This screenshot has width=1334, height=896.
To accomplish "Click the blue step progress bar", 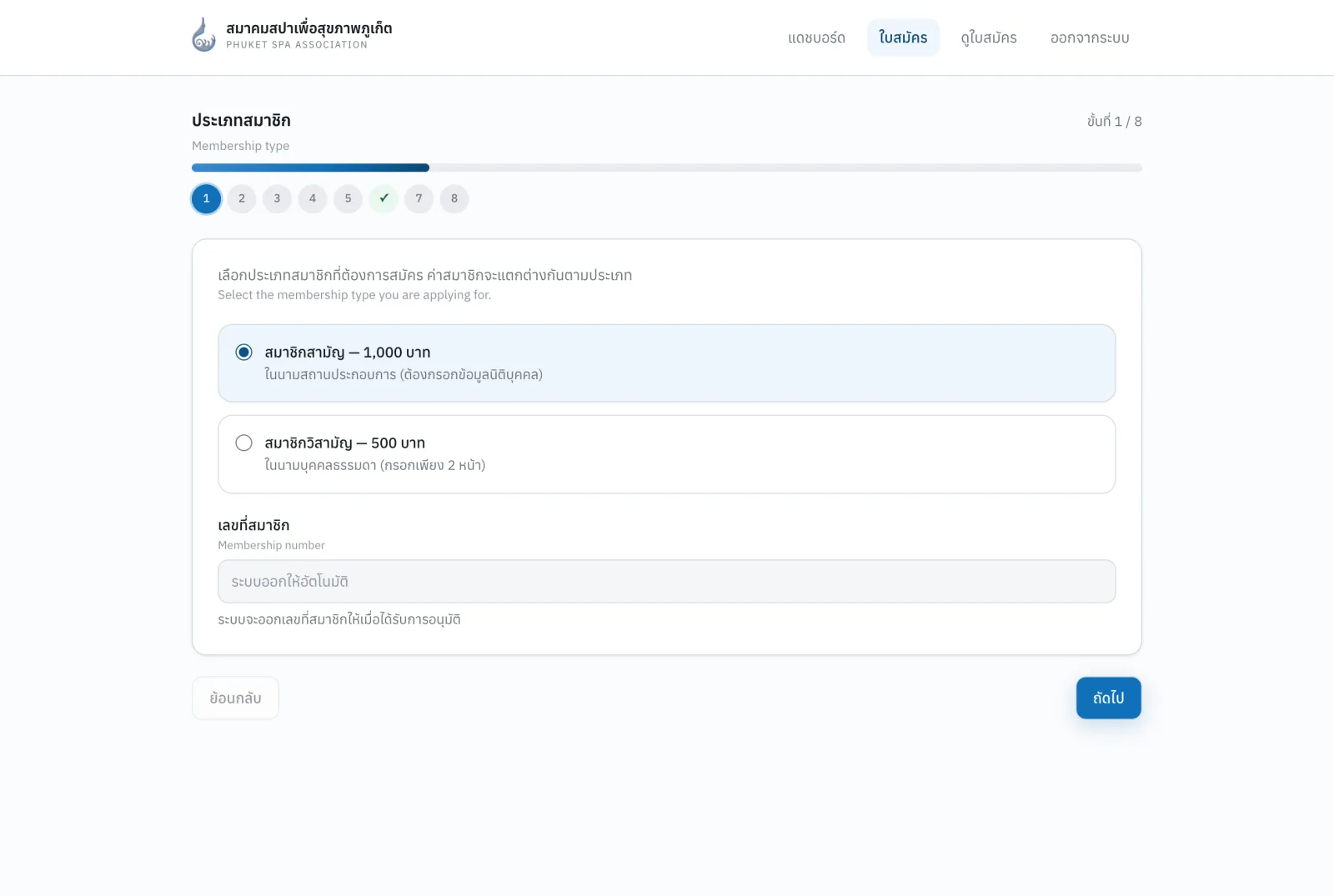I will point(310,168).
